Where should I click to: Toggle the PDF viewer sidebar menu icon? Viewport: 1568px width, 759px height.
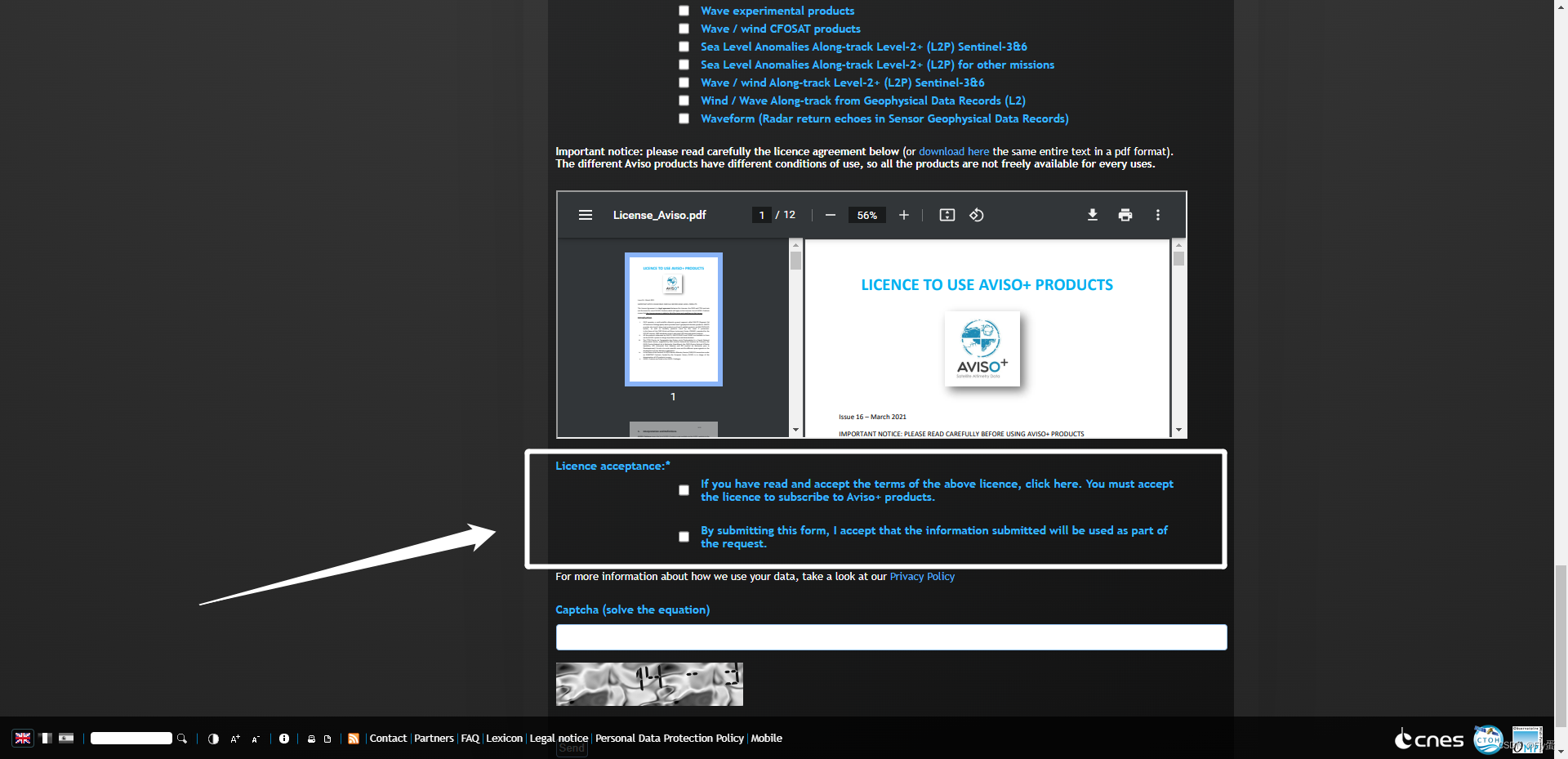click(585, 215)
